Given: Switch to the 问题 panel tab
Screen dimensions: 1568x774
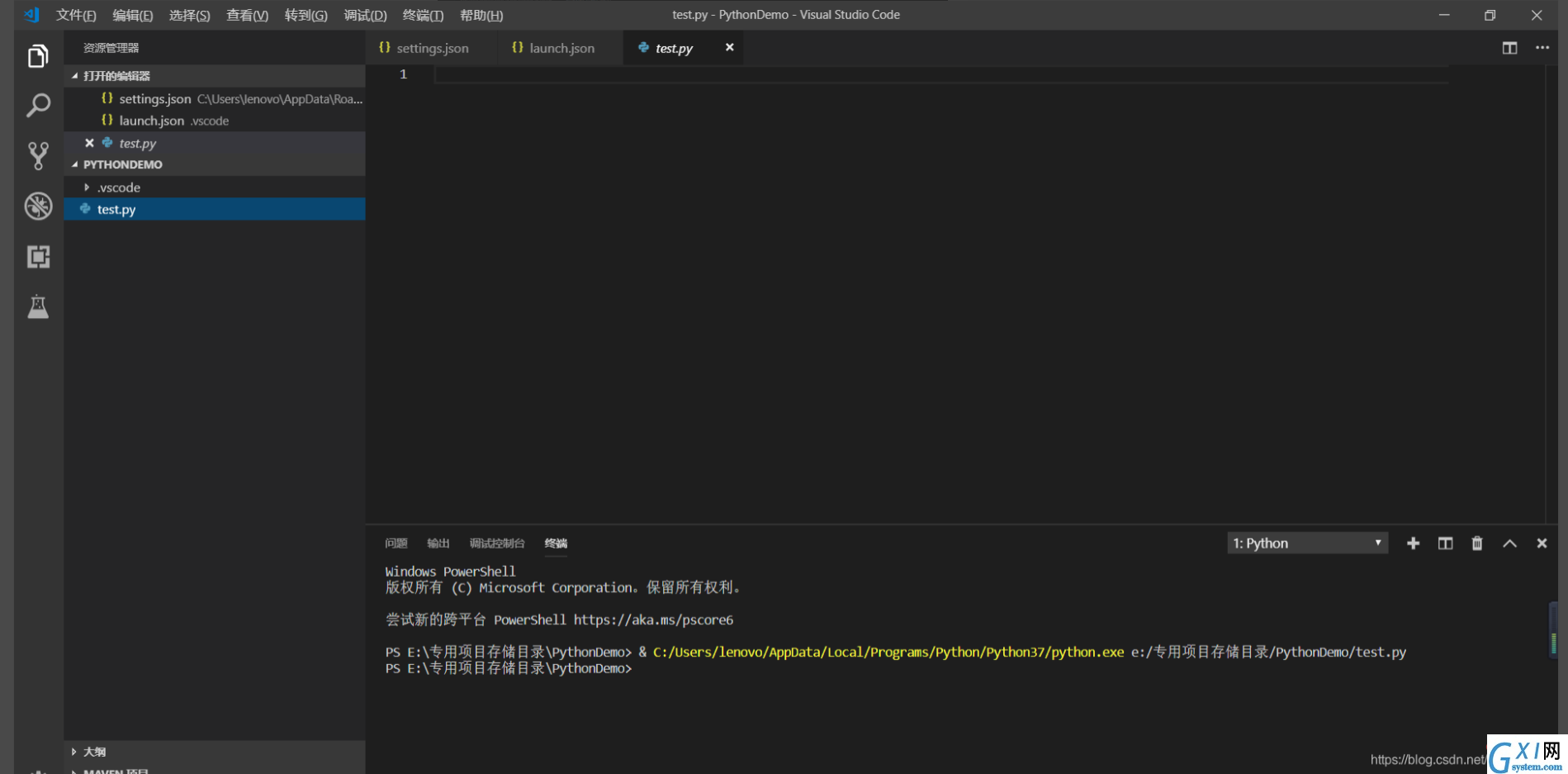Looking at the screenshot, I should (396, 544).
